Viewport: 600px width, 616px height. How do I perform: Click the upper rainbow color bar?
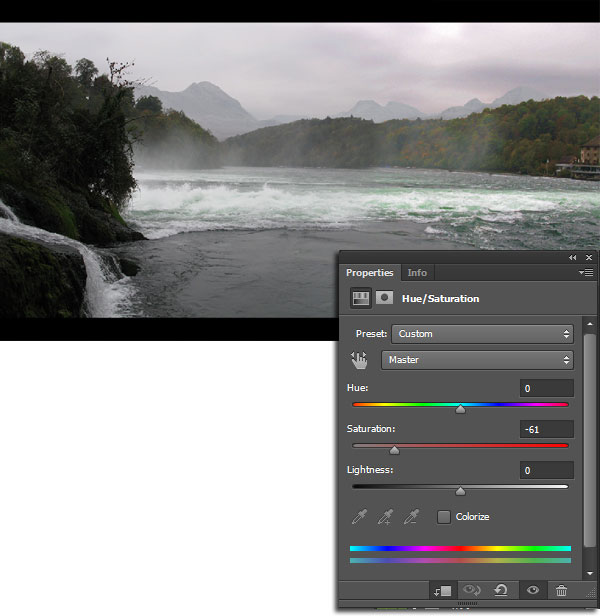pos(460,548)
